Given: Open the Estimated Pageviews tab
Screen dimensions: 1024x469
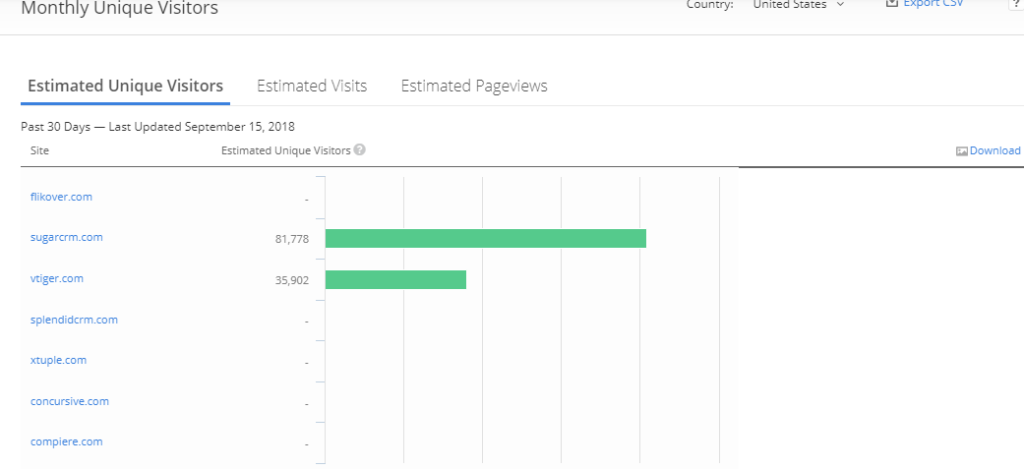Looking at the screenshot, I should click(x=474, y=86).
